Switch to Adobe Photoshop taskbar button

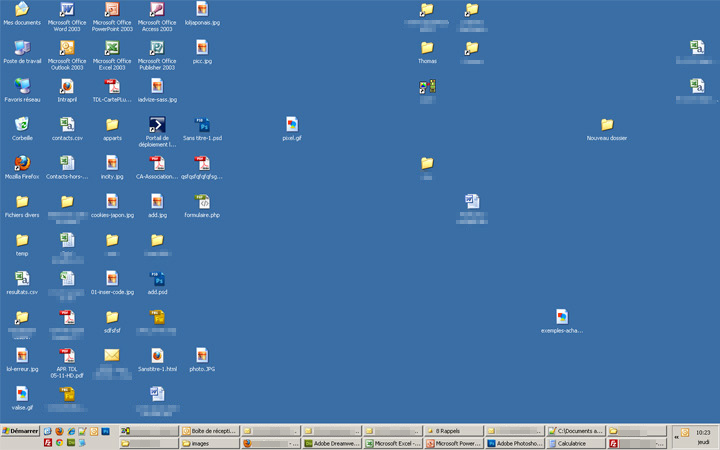point(515,444)
